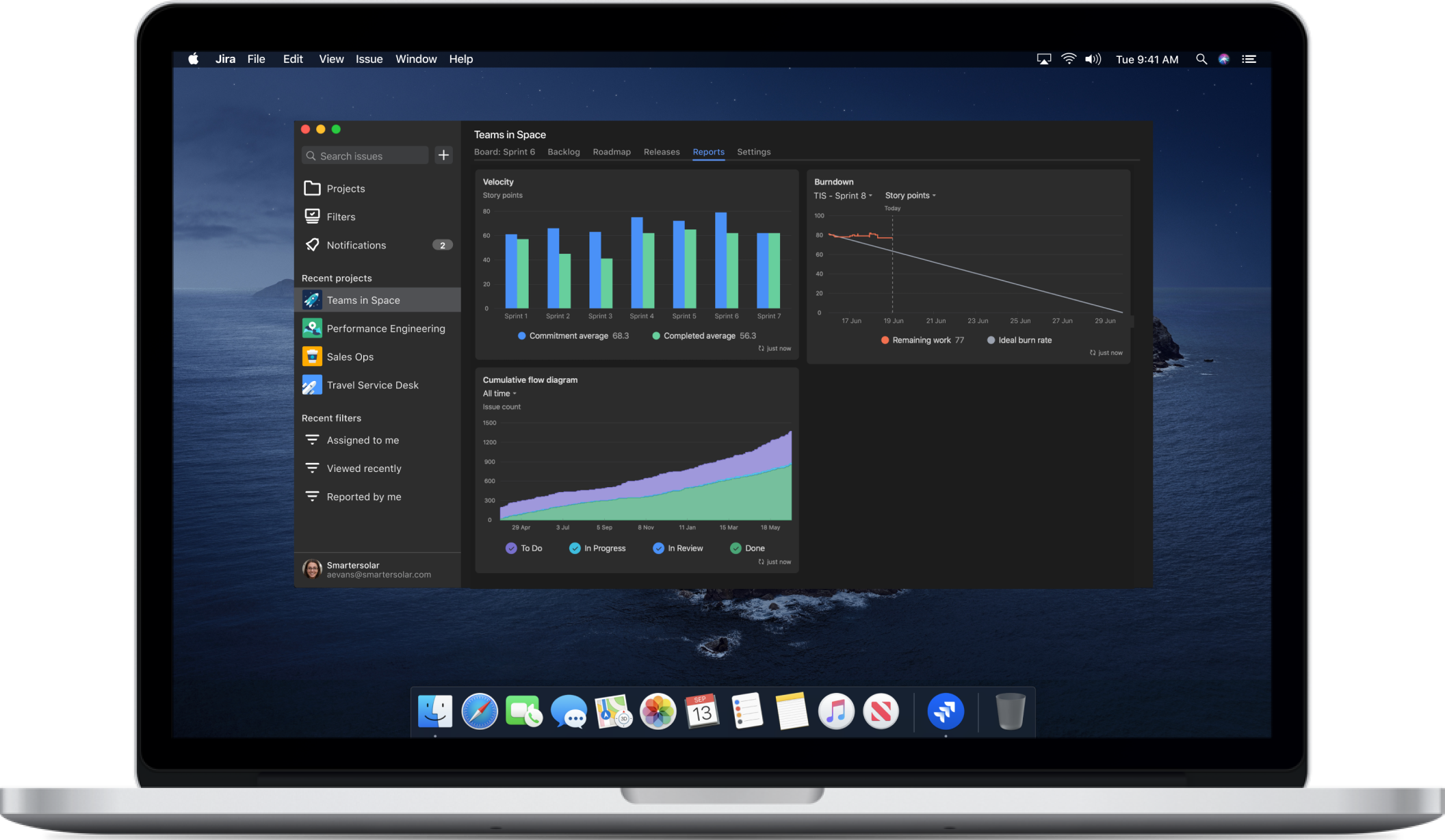Viewport: 1445px width, 840px height.
Task: Click the Notifications icon with badge
Action: pyautogui.click(x=377, y=244)
